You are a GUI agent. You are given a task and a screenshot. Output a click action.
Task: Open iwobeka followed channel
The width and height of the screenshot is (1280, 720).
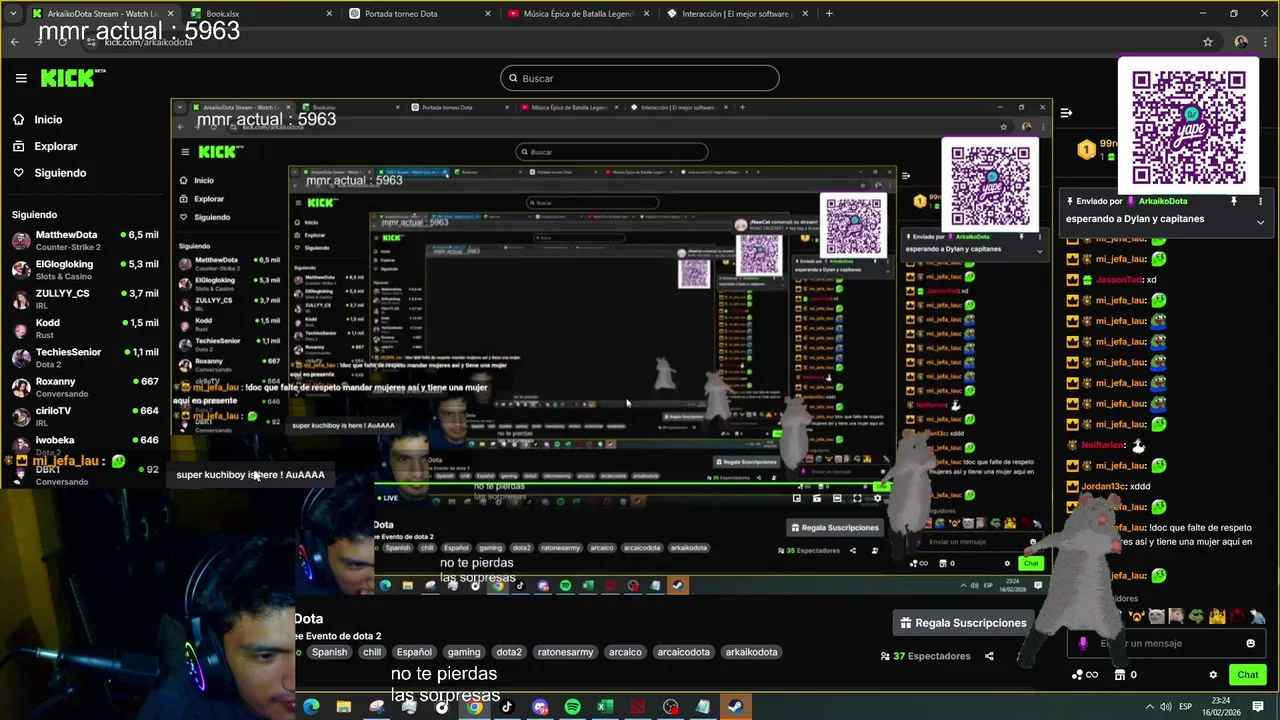click(x=85, y=444)
